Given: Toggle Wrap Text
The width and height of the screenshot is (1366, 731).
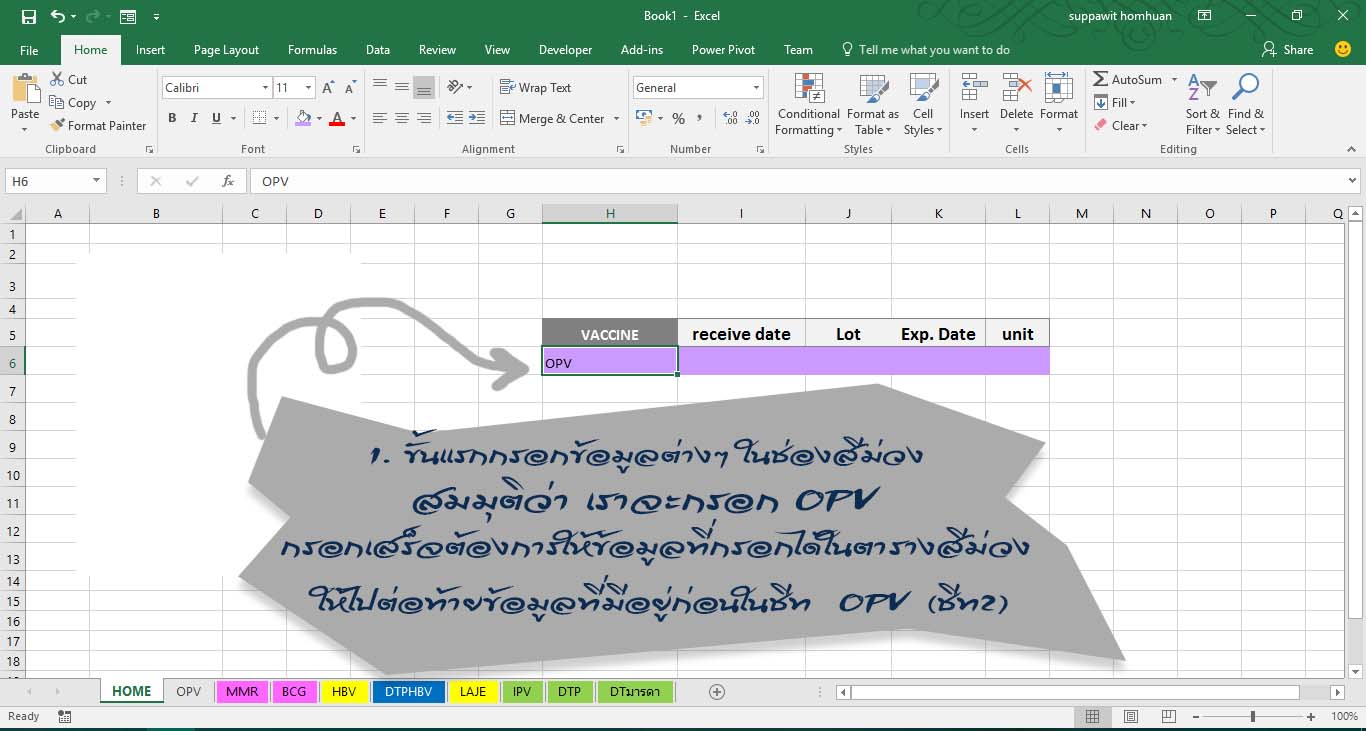Looking at the screenshot, I should (535, 88).
